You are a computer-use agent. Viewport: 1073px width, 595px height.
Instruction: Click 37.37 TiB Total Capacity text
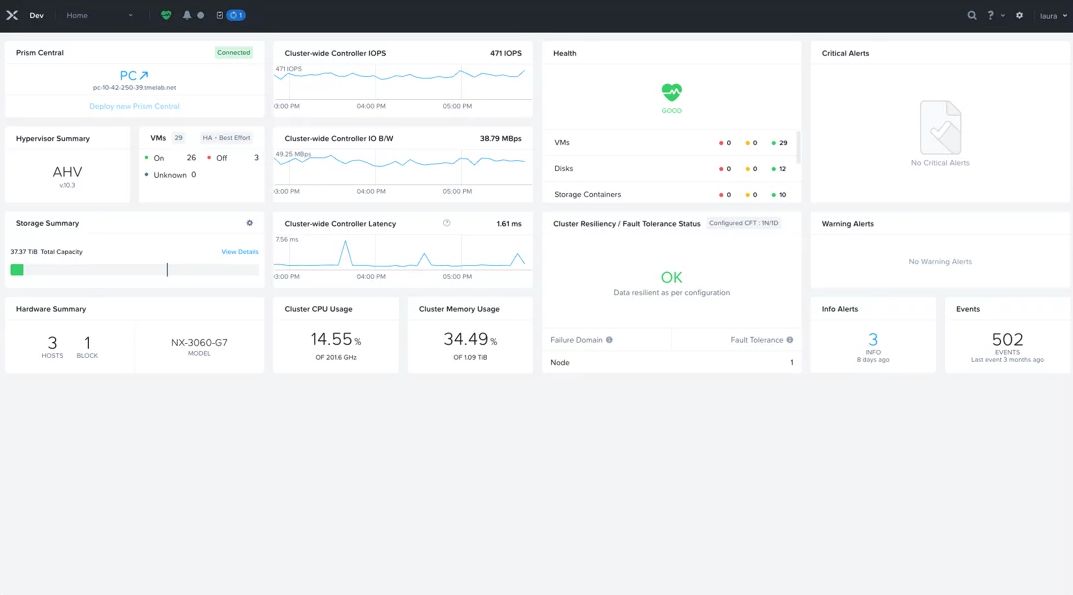(x=47, y=252)
